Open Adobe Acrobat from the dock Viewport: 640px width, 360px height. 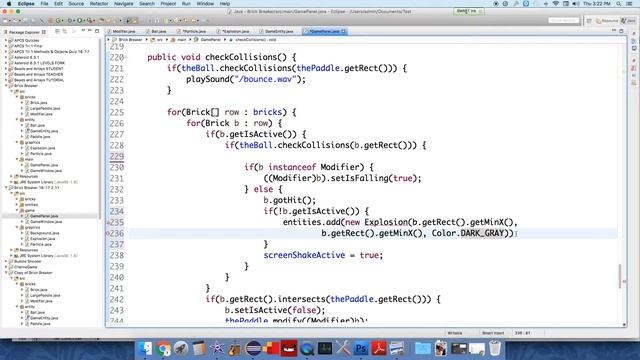pyautogui.click(x=379, y=349)
